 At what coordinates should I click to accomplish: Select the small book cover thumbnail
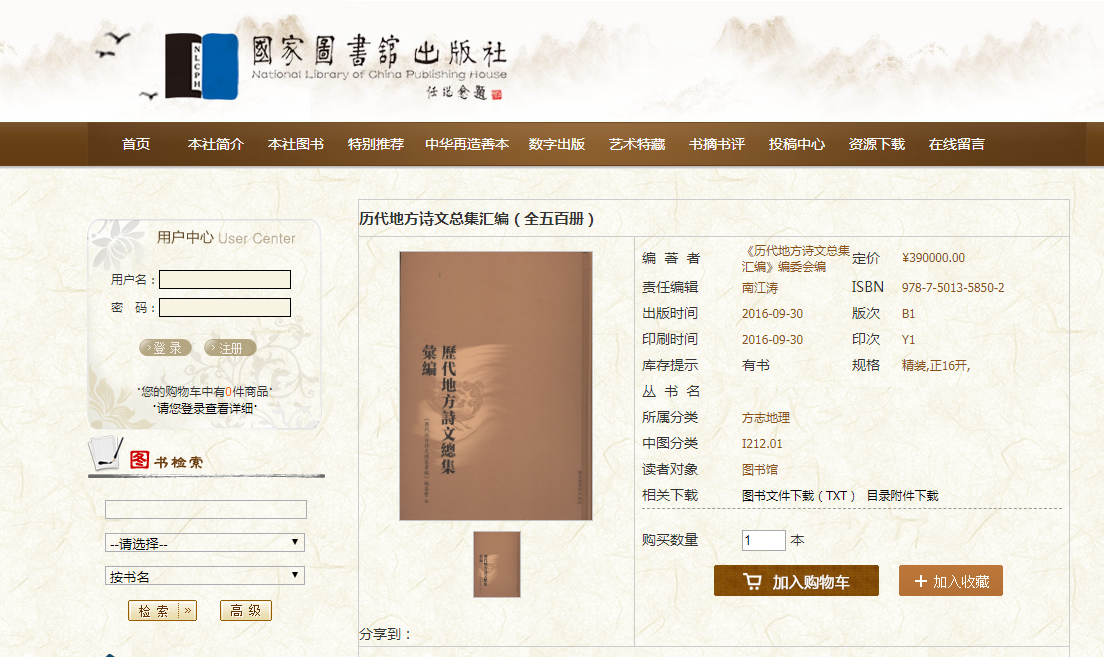(496, 564)
